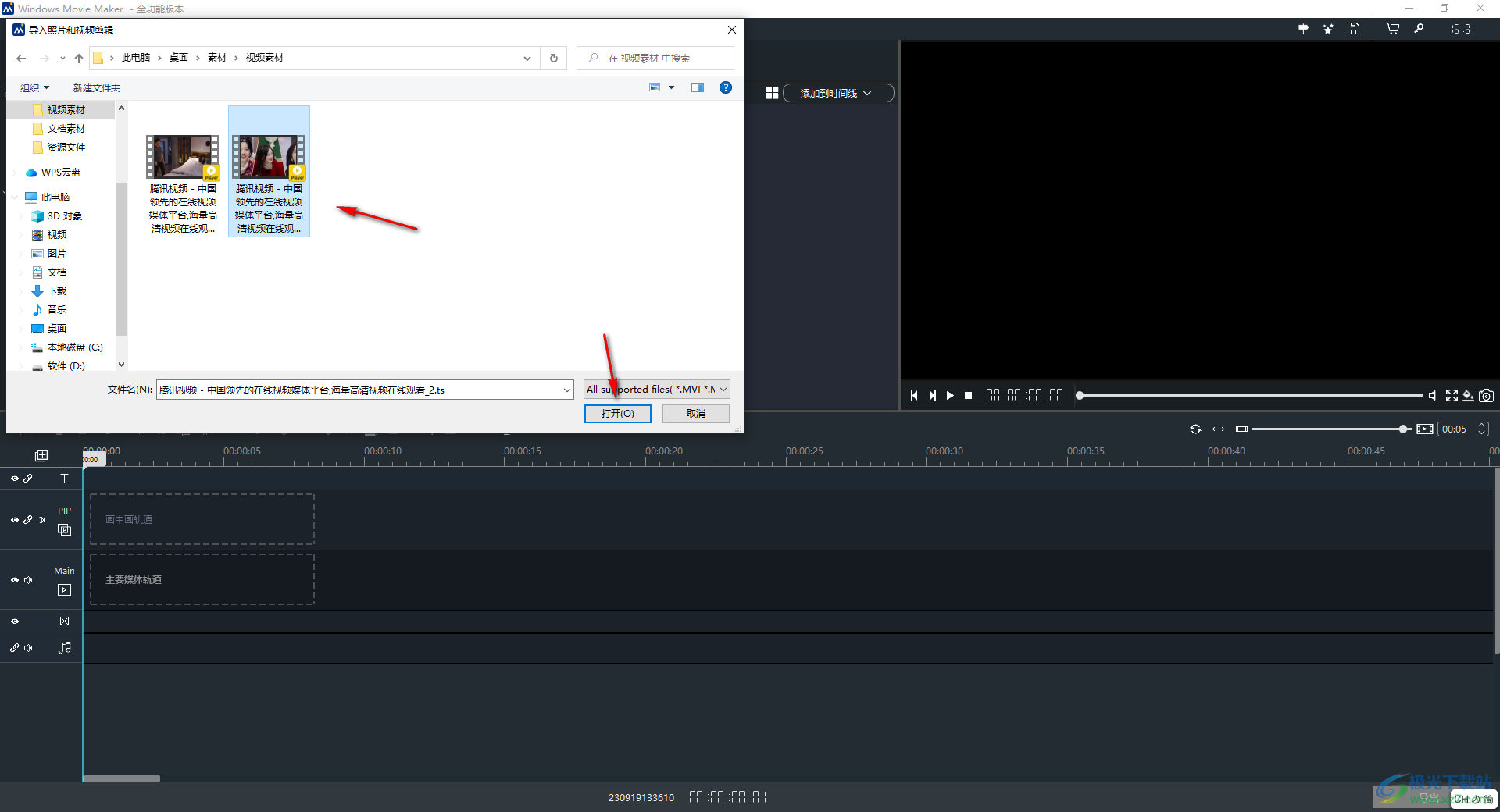Viewport: 1500px width, 812px height.
Task: Open help in the import dialog
Action: pyautogui.click(x=726, y=87)
